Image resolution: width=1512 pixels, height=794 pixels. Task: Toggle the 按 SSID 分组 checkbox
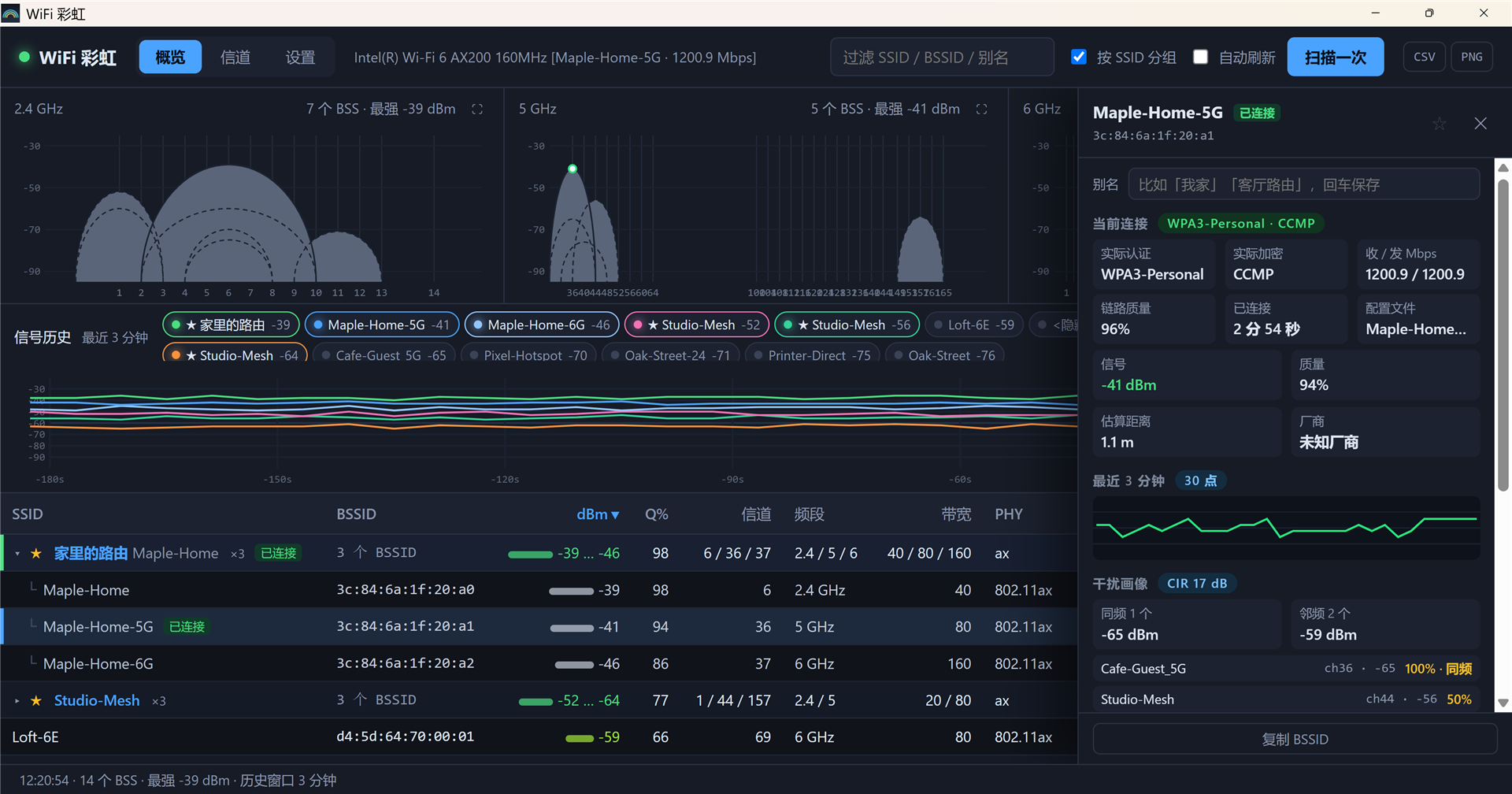1079,57
